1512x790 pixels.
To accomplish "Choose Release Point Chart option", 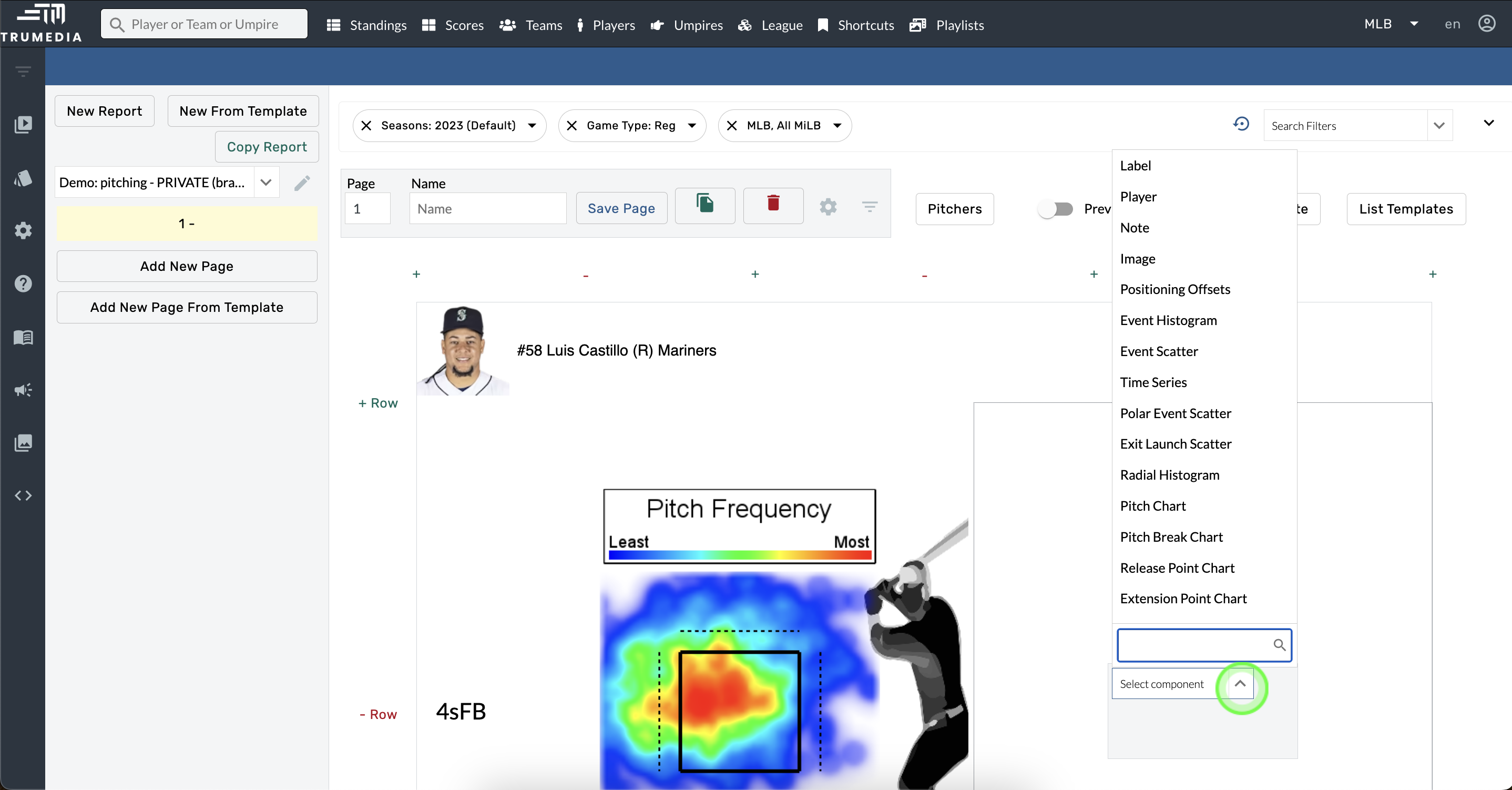I will (x=1177, y=568).
